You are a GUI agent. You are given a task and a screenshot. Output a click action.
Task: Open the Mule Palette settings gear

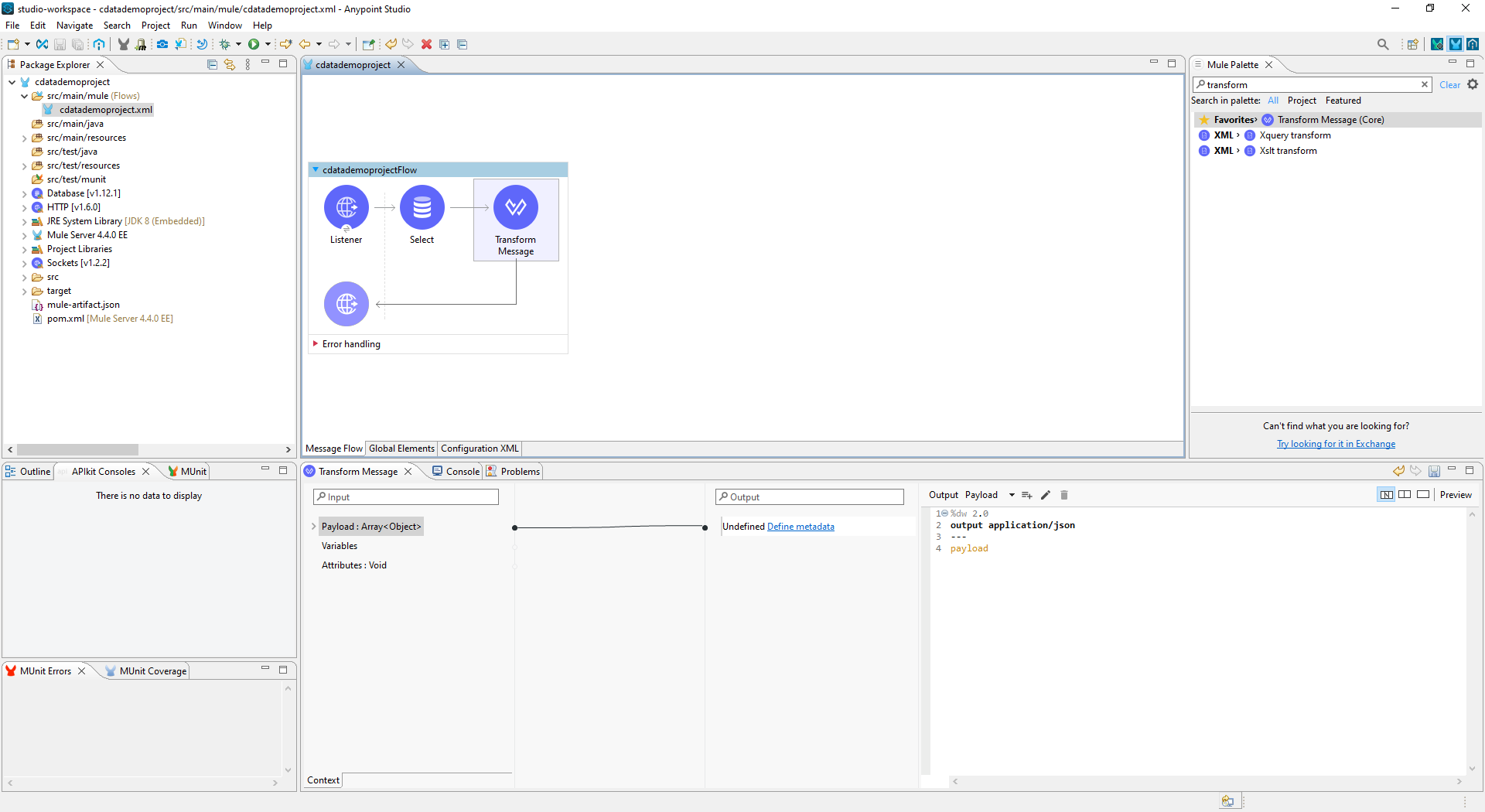[1473, 84]
